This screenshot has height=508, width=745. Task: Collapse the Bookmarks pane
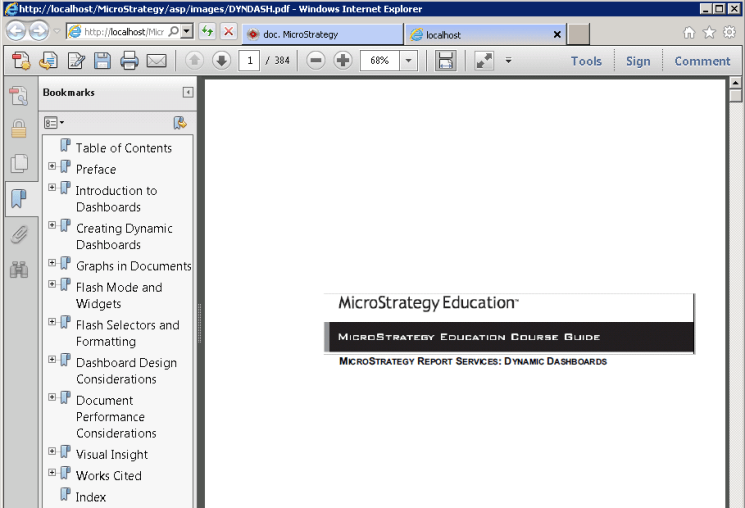[187, 92]
